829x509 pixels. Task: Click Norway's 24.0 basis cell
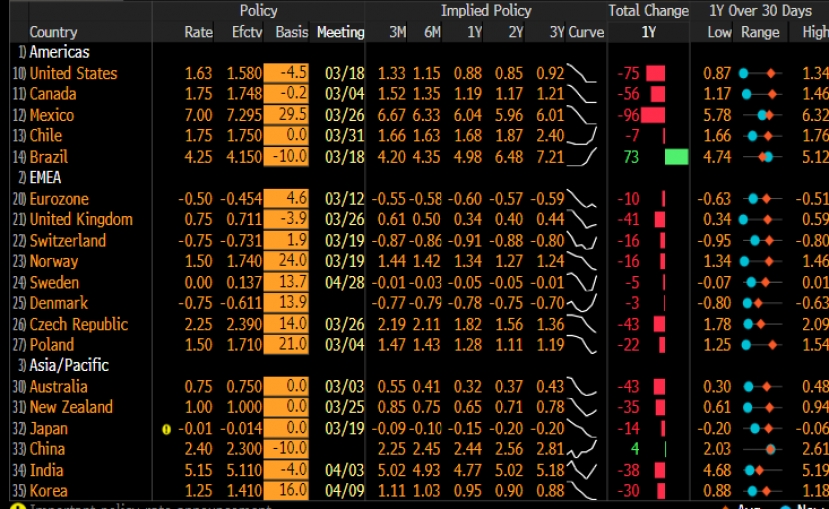pyautogui.click(x=286, y=261)
